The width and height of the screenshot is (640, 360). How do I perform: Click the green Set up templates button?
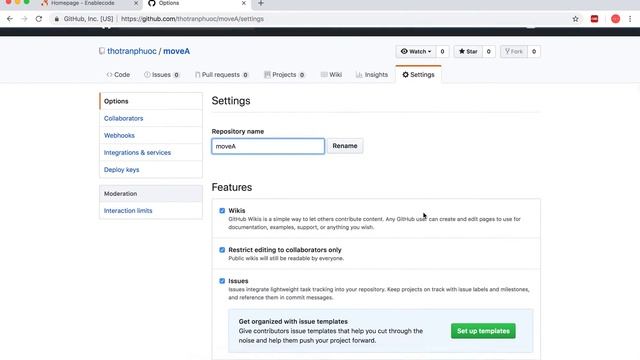coord(483,331)
